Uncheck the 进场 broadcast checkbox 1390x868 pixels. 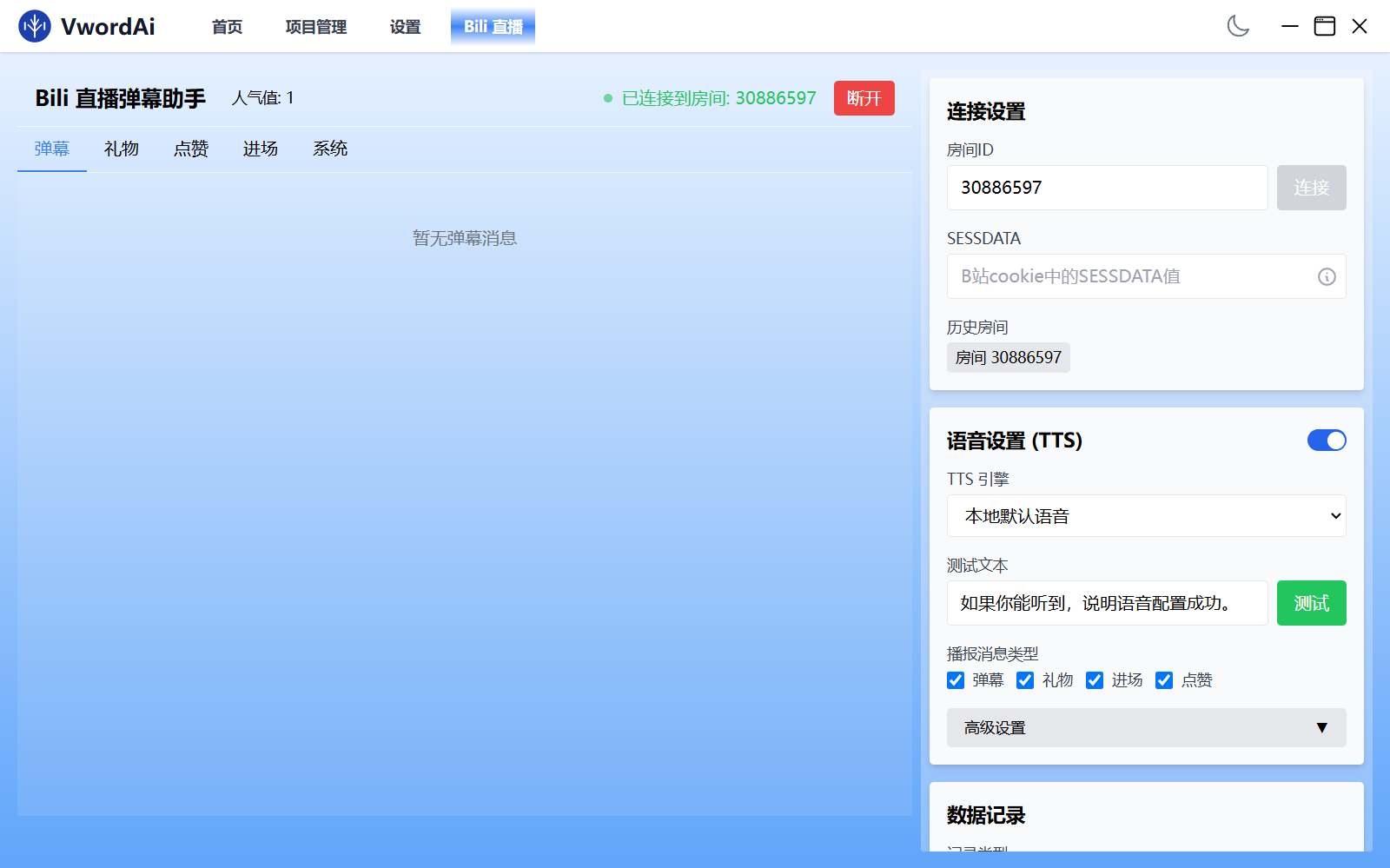tap(1095, 680)
